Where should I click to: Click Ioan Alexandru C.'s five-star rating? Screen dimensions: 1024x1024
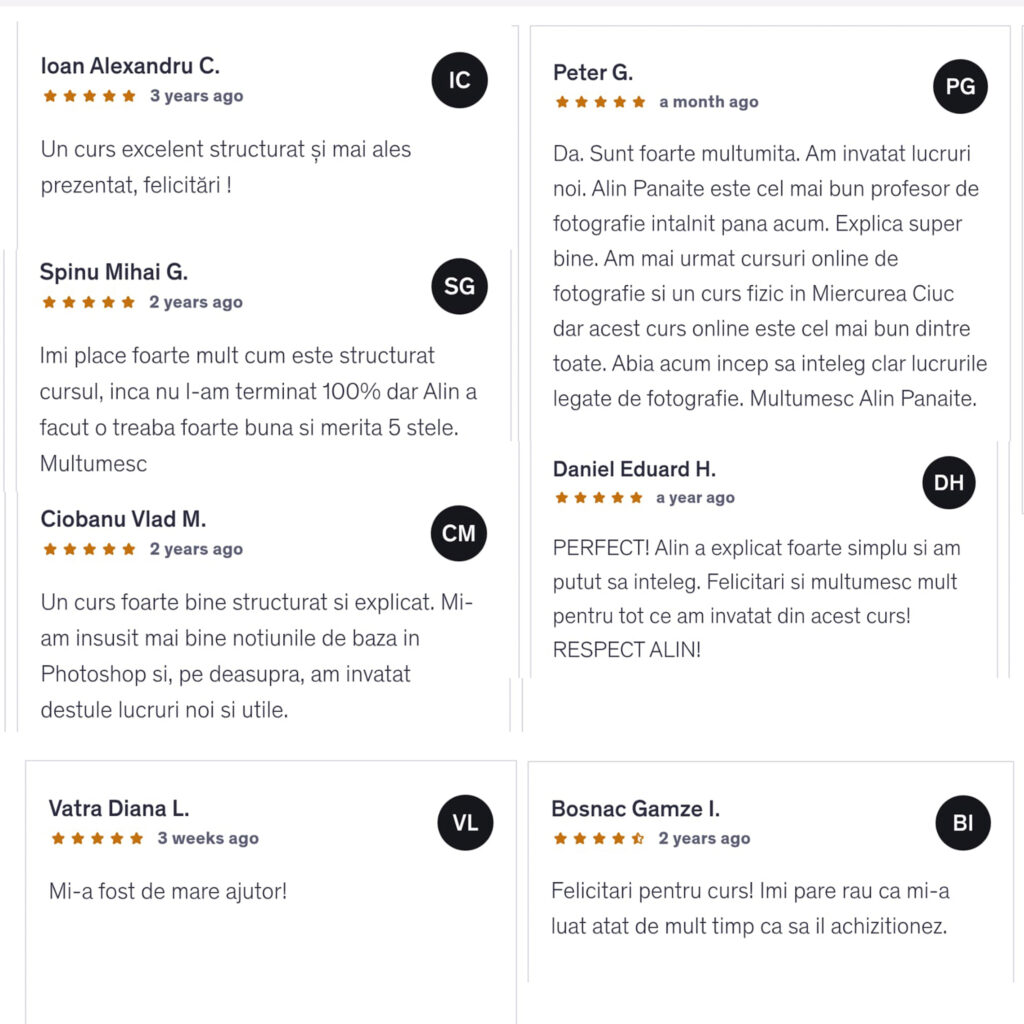tap(89, 96)
